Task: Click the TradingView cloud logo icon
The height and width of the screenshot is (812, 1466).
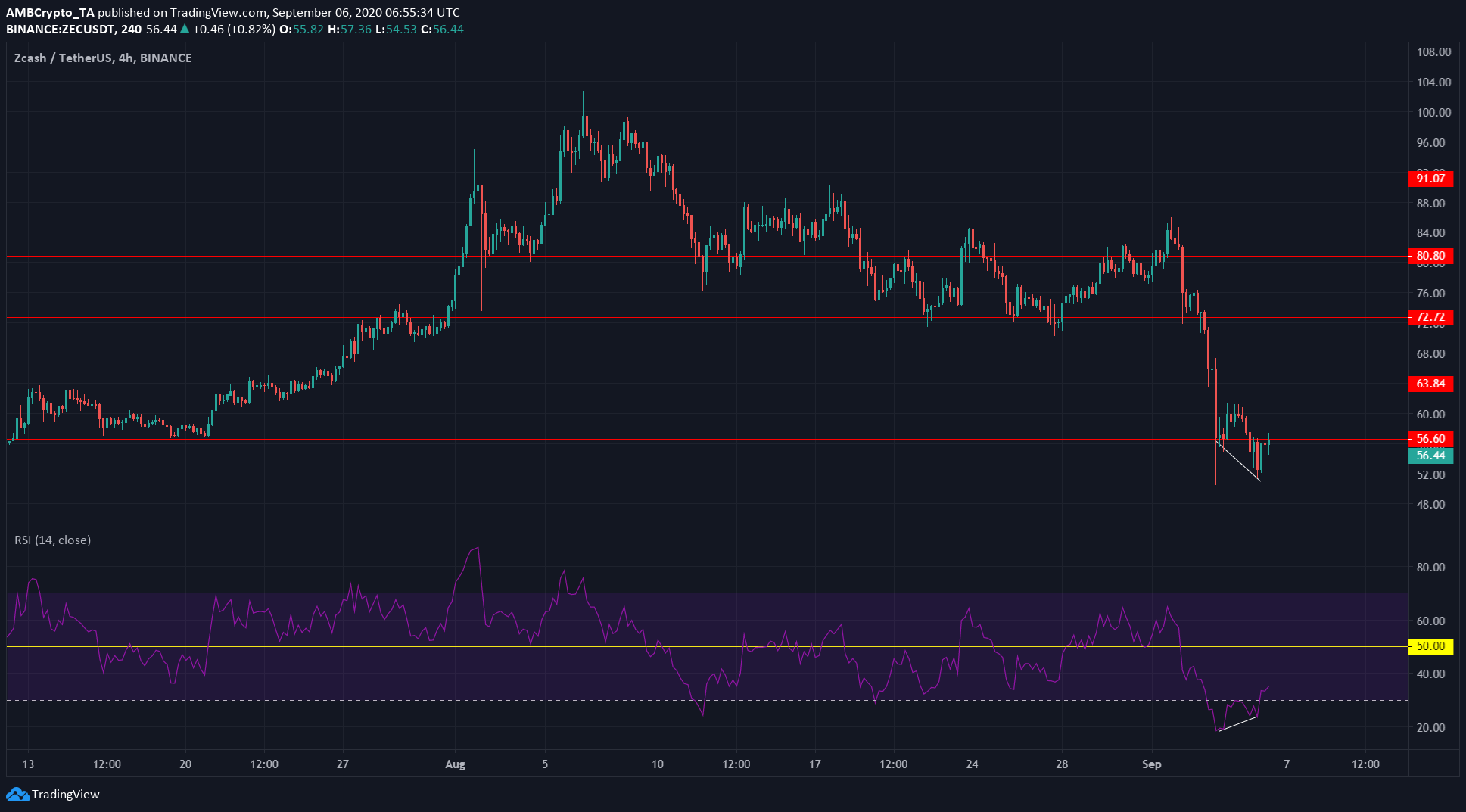Action: (18, 795)
